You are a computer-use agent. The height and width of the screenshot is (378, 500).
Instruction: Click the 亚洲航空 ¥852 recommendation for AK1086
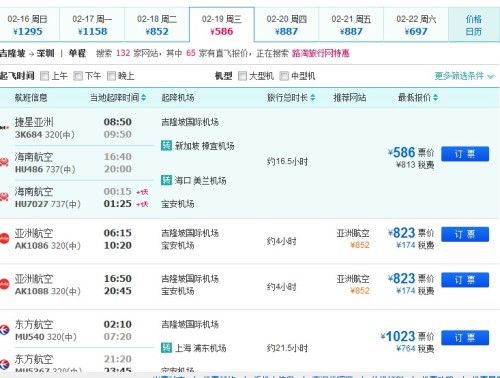click(353, 239)
